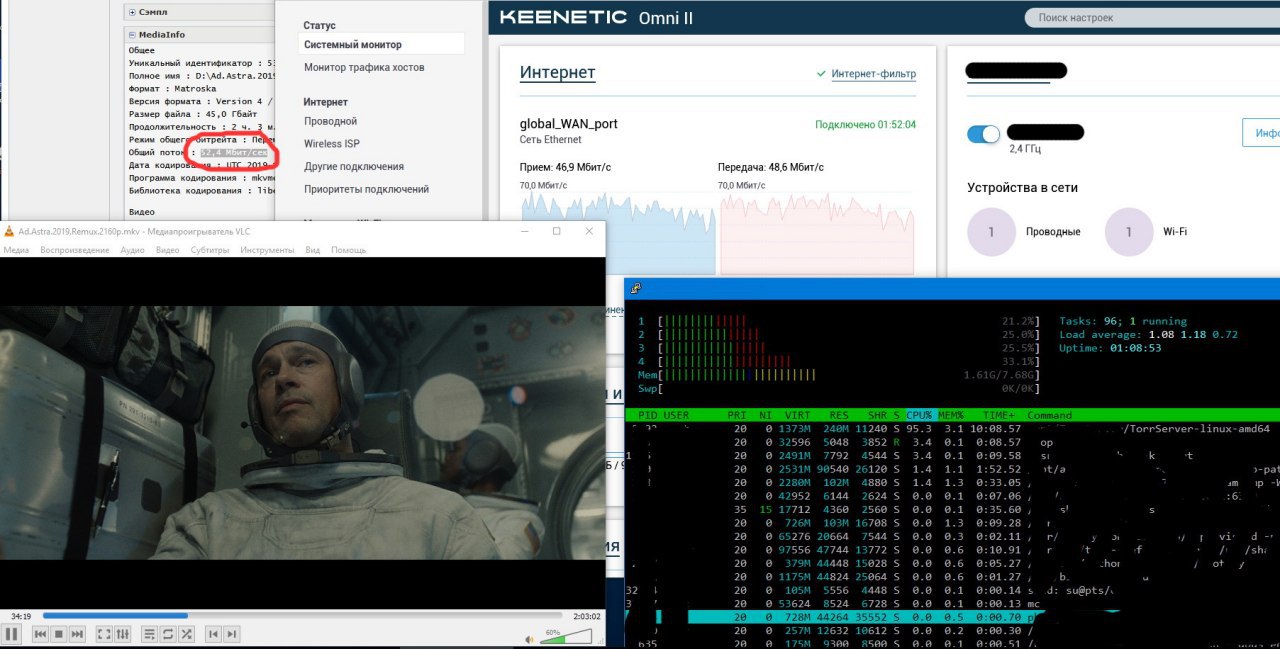
Task: Open the VLC Медиа menu
Action: point(16,250)
